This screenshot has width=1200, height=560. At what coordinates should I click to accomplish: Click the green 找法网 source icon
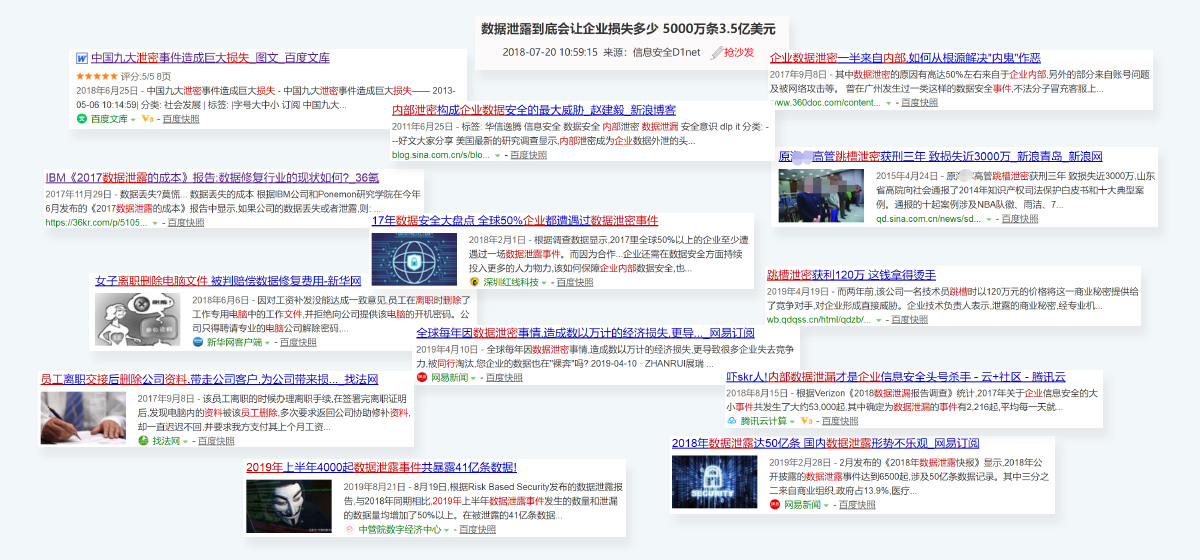coord(143,440)
